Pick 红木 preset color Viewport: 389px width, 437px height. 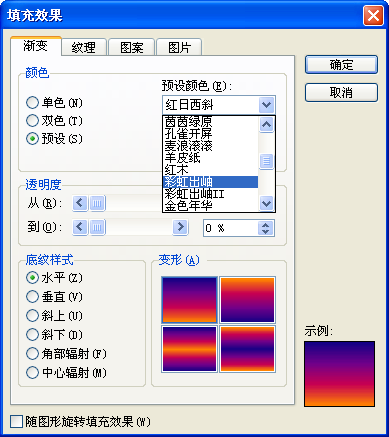(211, 170)
